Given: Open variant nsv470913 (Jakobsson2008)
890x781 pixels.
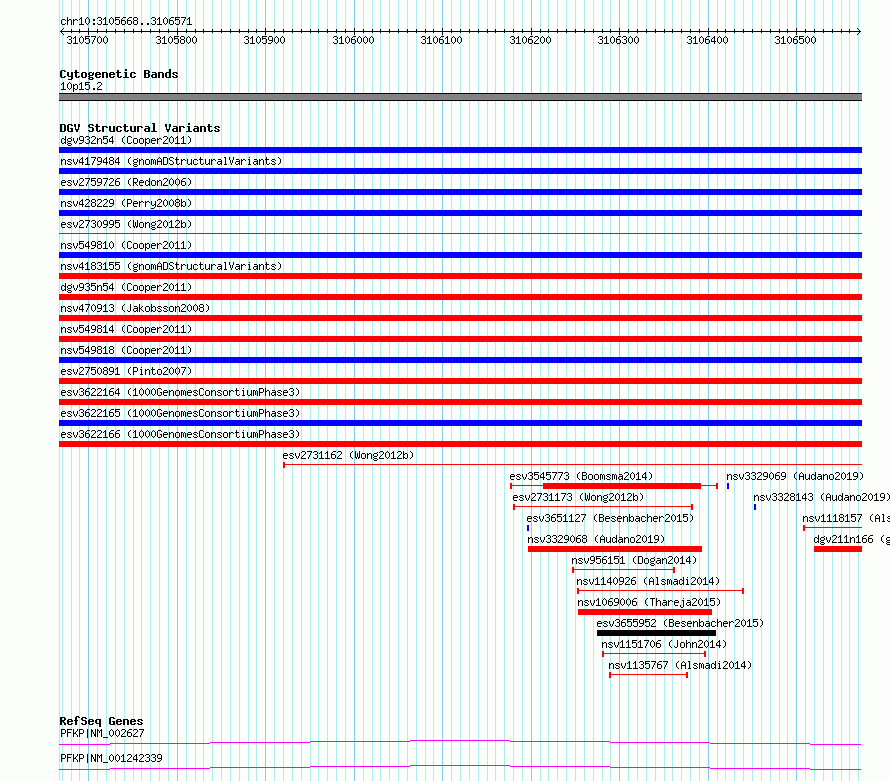Looking at the screenshot, I should tap(135, 308).
